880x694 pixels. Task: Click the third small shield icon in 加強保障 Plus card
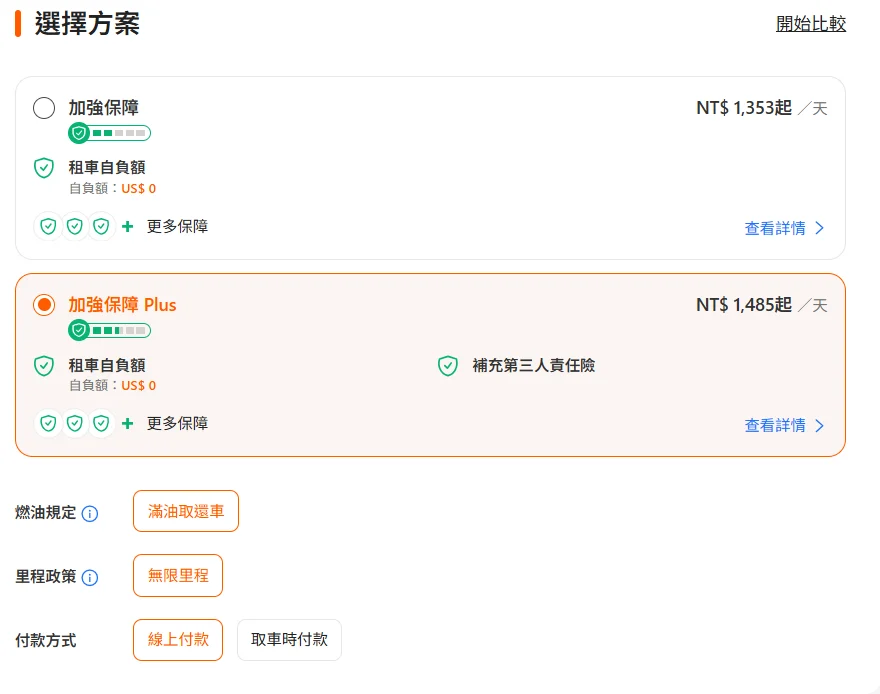(x=101, y=423)
